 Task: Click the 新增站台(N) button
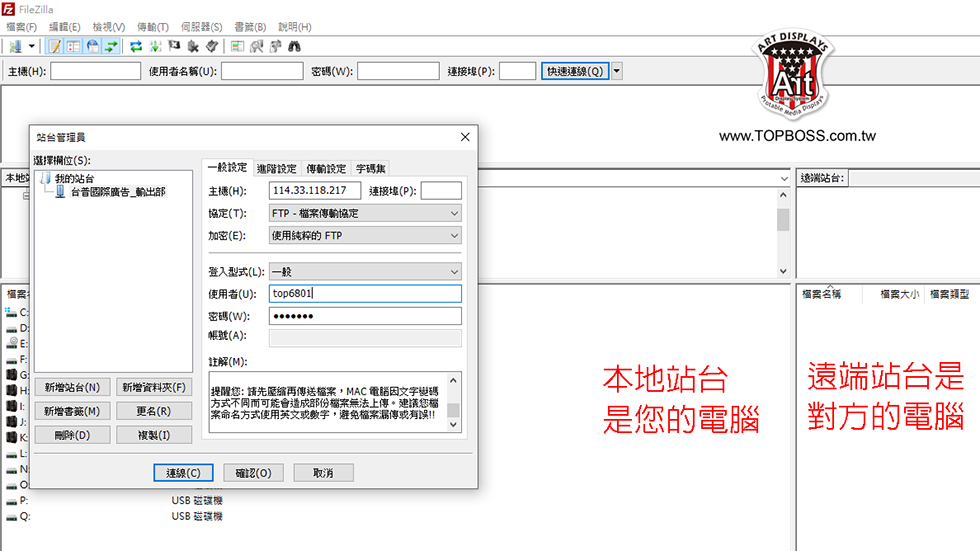pos(71,387)
